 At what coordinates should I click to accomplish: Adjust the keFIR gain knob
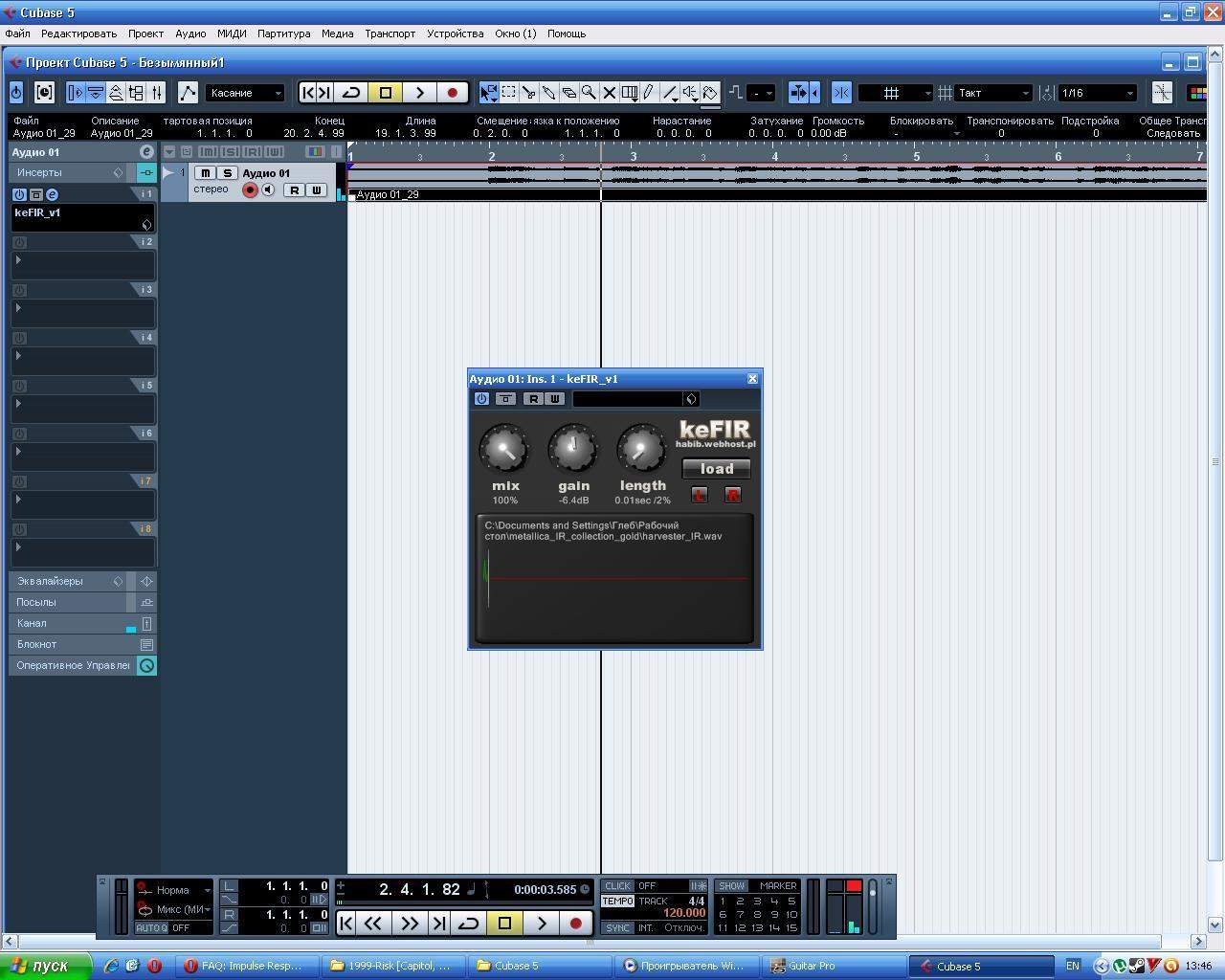pyautogui.click(x=573, y=448)
